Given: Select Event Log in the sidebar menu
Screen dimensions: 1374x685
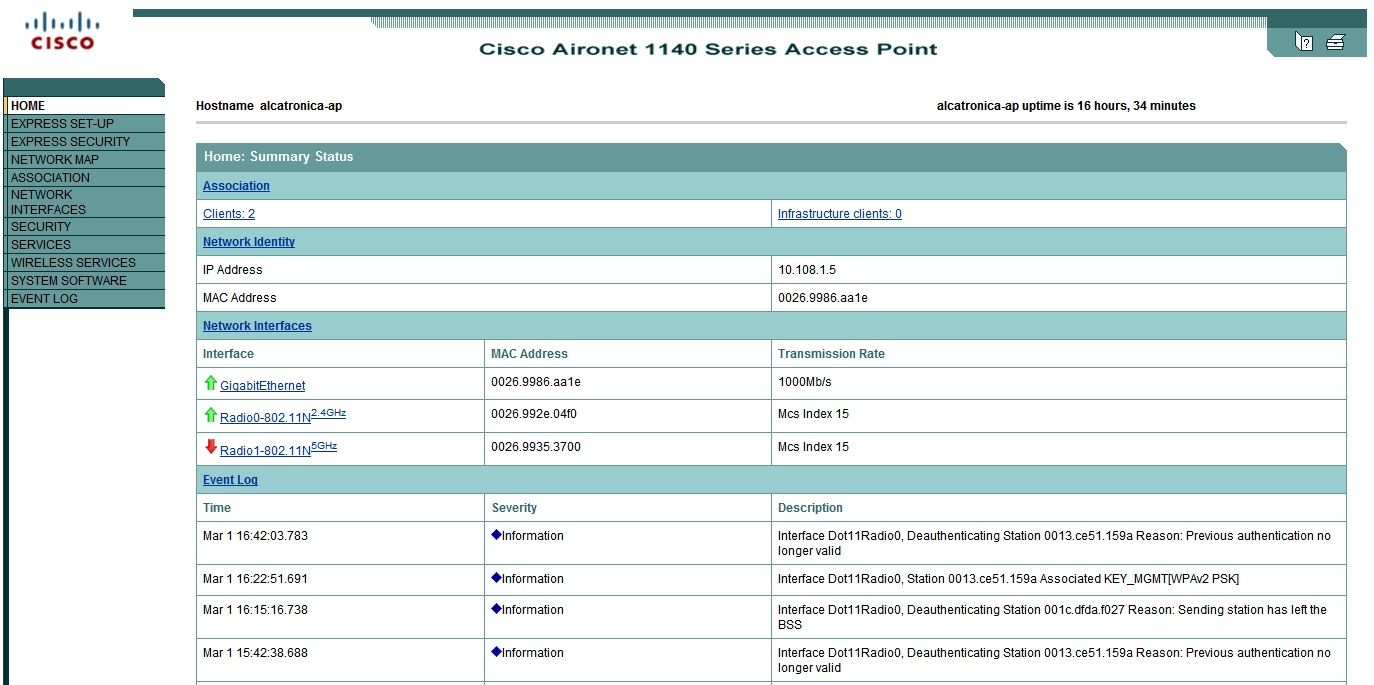Looking at the screenshot, I should pos(44,299).
